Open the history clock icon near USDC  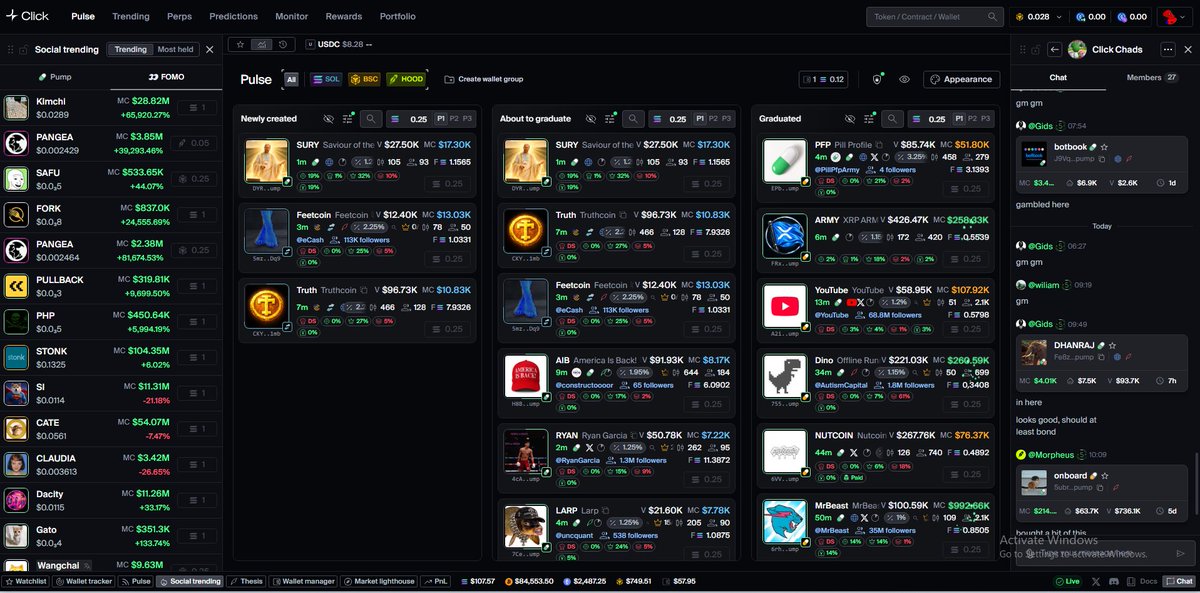[x=283, y=44]
